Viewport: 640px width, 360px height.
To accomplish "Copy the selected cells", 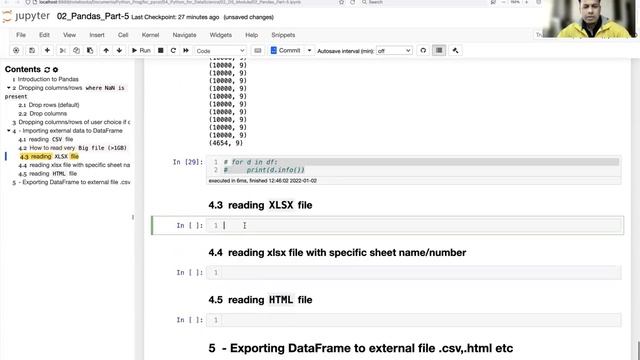I will click(x=76, y=50).
